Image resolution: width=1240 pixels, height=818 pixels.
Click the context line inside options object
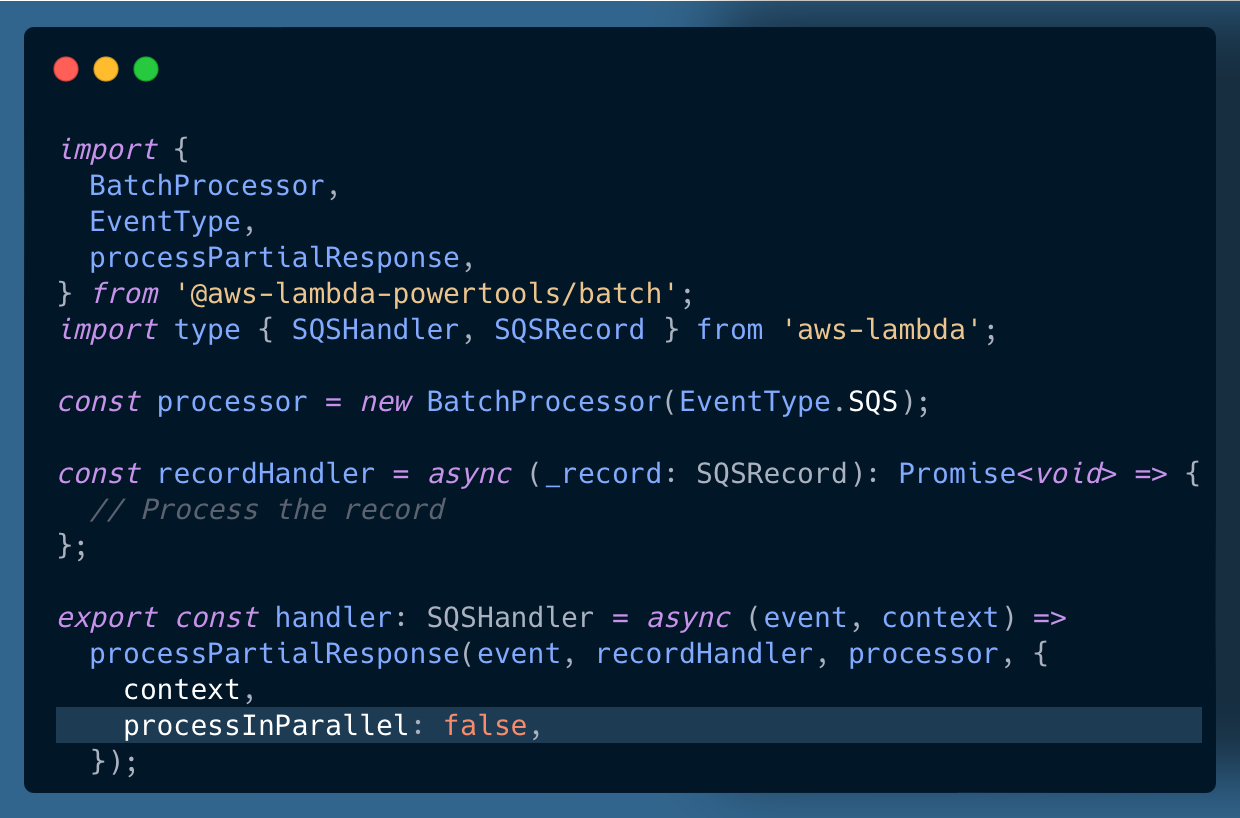(x=182, y=690)
